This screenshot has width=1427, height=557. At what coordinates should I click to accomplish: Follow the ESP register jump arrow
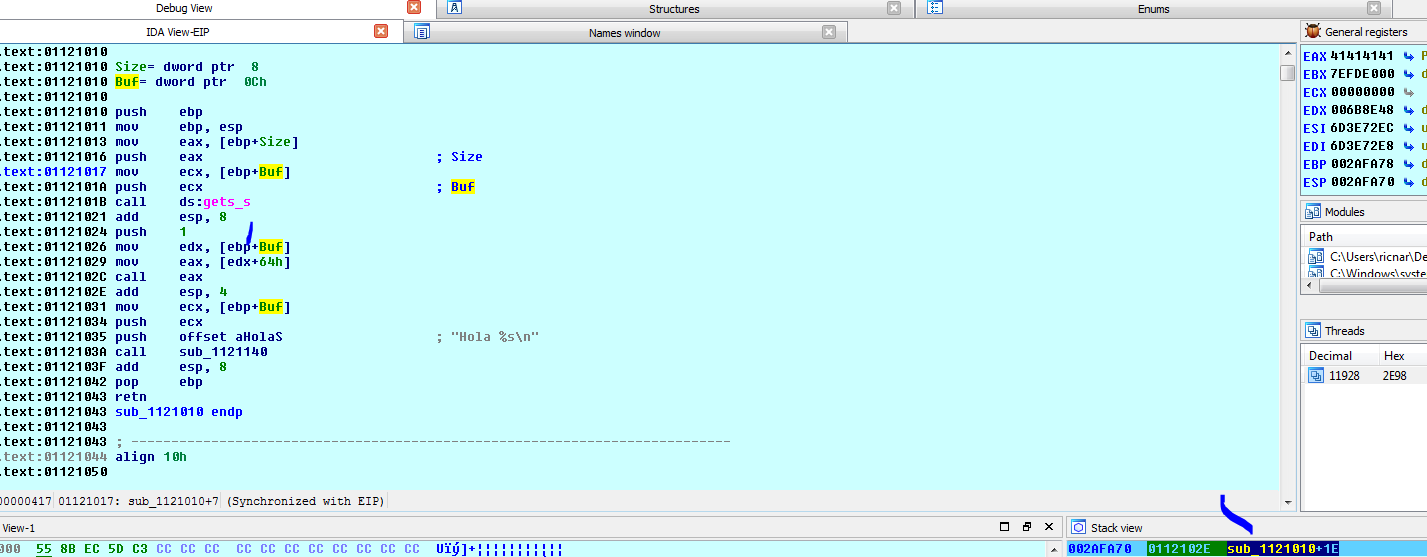(1410, 183)
